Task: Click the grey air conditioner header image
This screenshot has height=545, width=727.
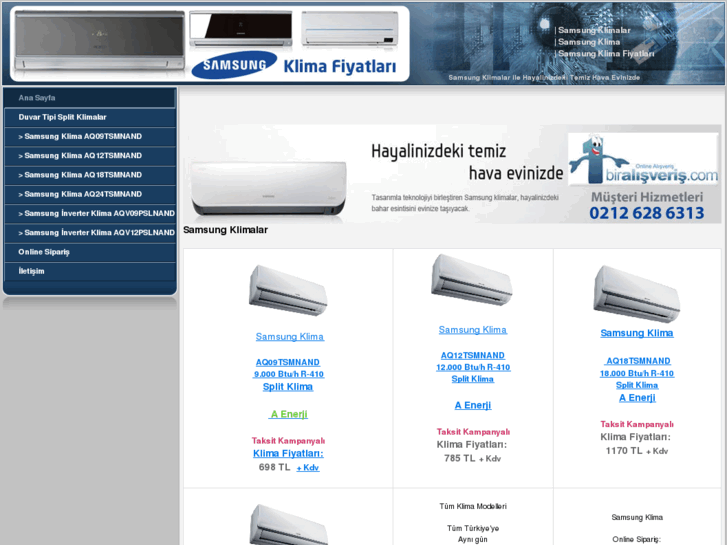Action: tap(99, 41)
